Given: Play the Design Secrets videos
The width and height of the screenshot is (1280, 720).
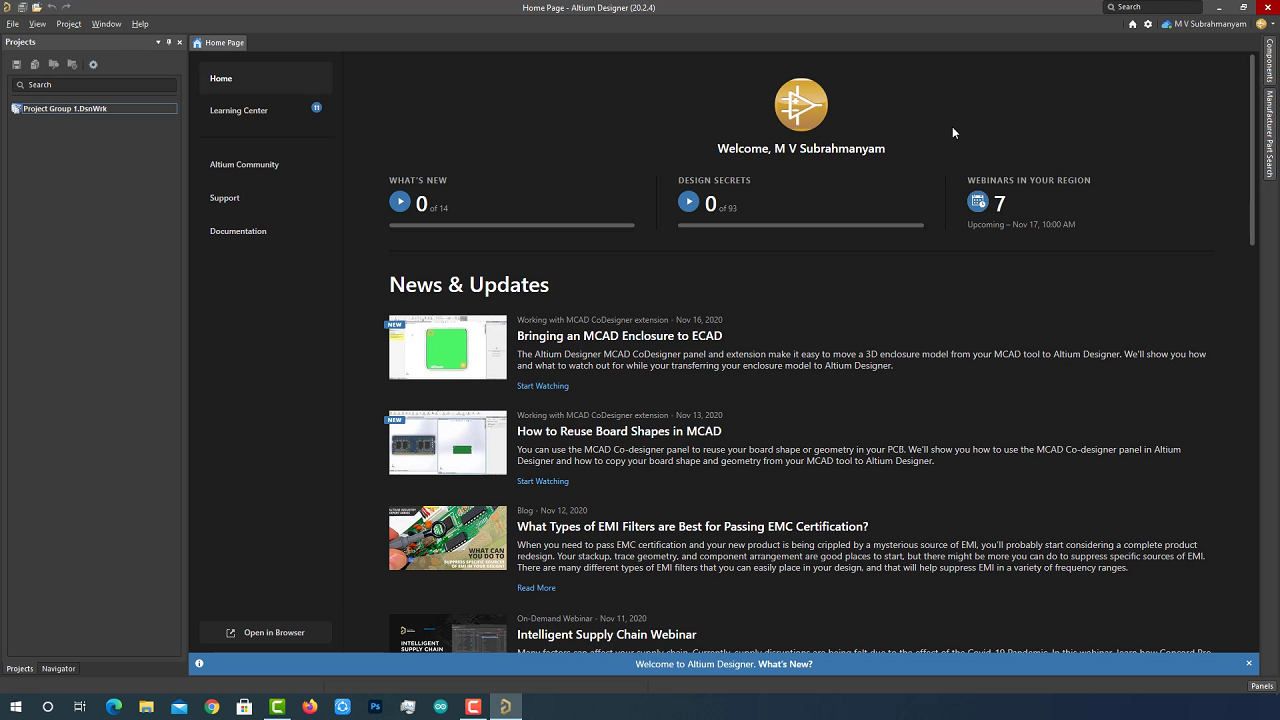Looking at the screenshot, I should [x=689, y=202].
